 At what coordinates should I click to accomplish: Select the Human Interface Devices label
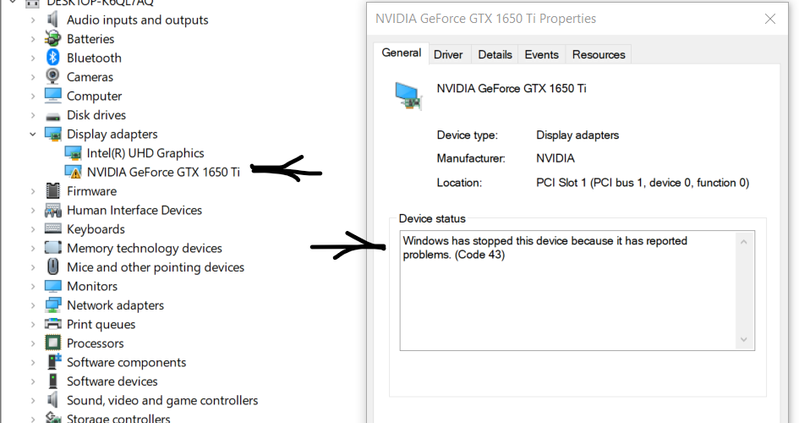point(135,210)
